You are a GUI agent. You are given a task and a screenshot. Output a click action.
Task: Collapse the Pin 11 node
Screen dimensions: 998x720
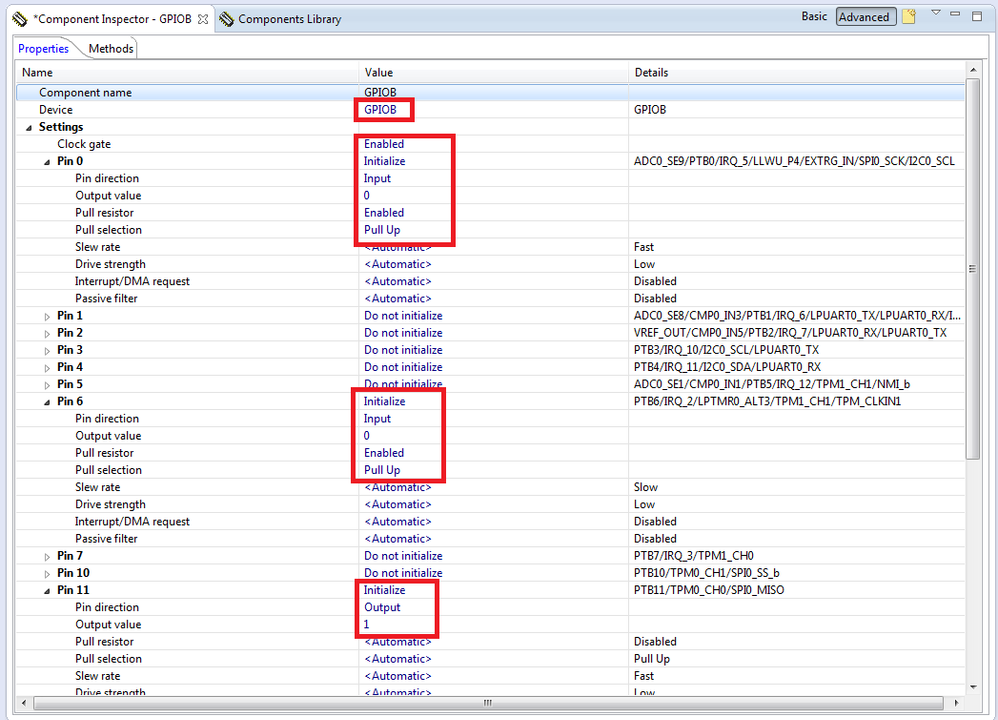point(46,591)
